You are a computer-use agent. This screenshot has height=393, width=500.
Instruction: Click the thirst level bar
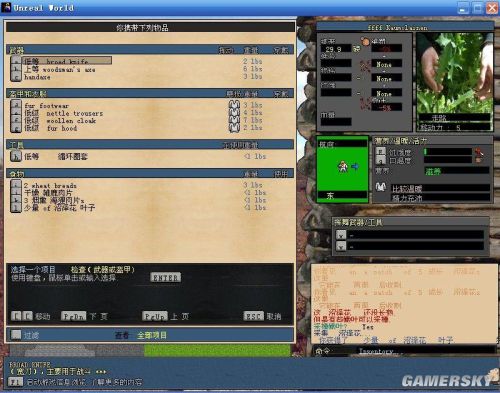[x=448, y=160]
